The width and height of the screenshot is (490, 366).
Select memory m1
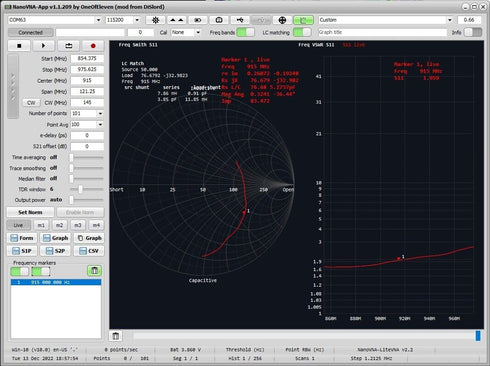[41, 225]
